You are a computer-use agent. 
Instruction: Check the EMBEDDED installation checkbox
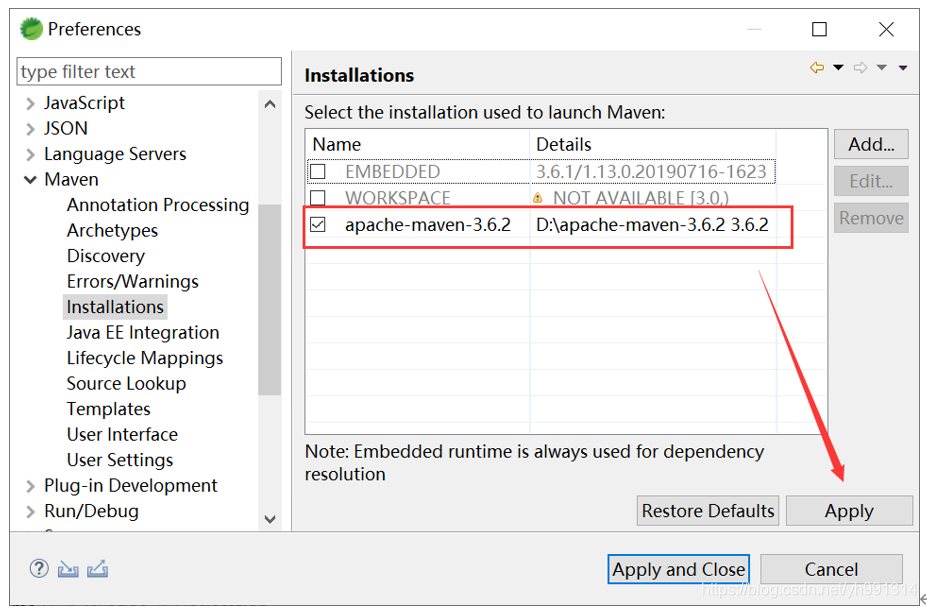coord(318,172)
